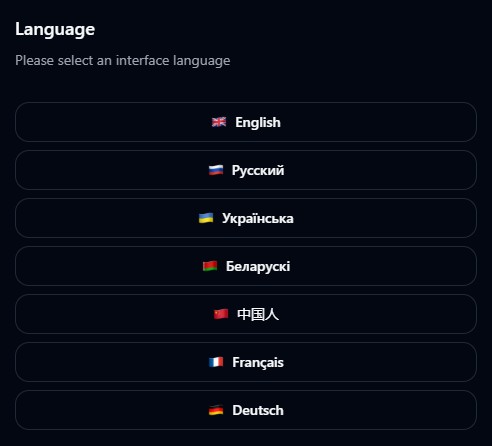The width and height of the screenshot is (492, 446).
Task: Click the German flag icon
Action: pyautogui.click(x=216, y=410)
